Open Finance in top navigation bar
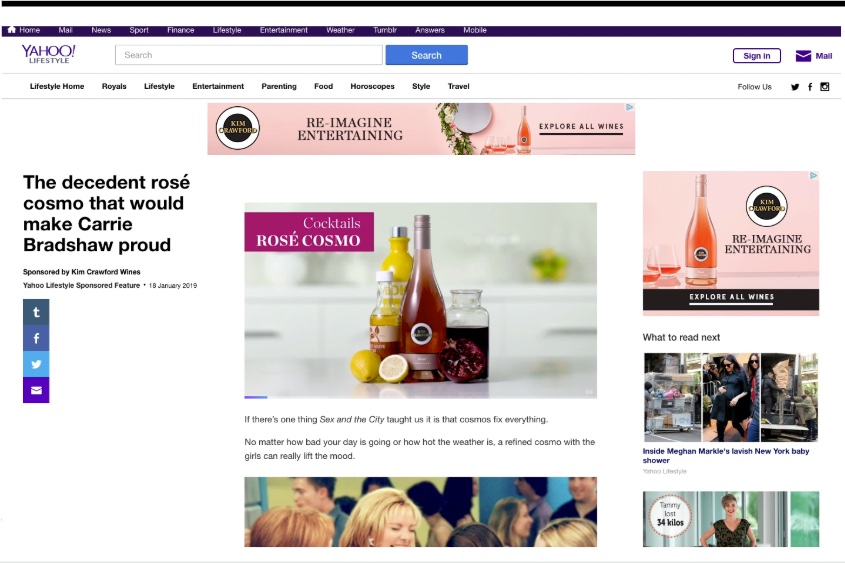Viewport: 845px width, 563px height. pos(181,30)
